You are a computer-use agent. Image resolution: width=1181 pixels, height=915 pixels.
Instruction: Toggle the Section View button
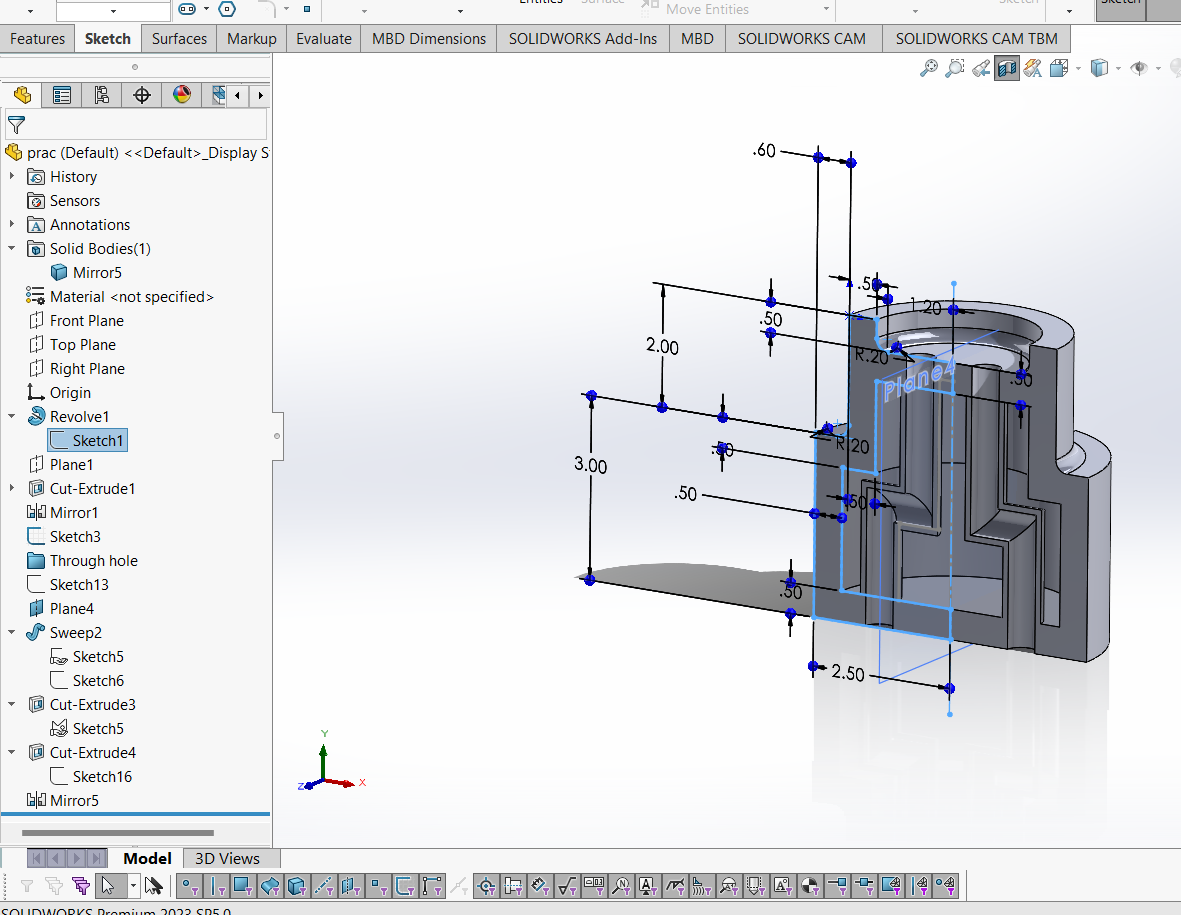tap(1007, 69)
